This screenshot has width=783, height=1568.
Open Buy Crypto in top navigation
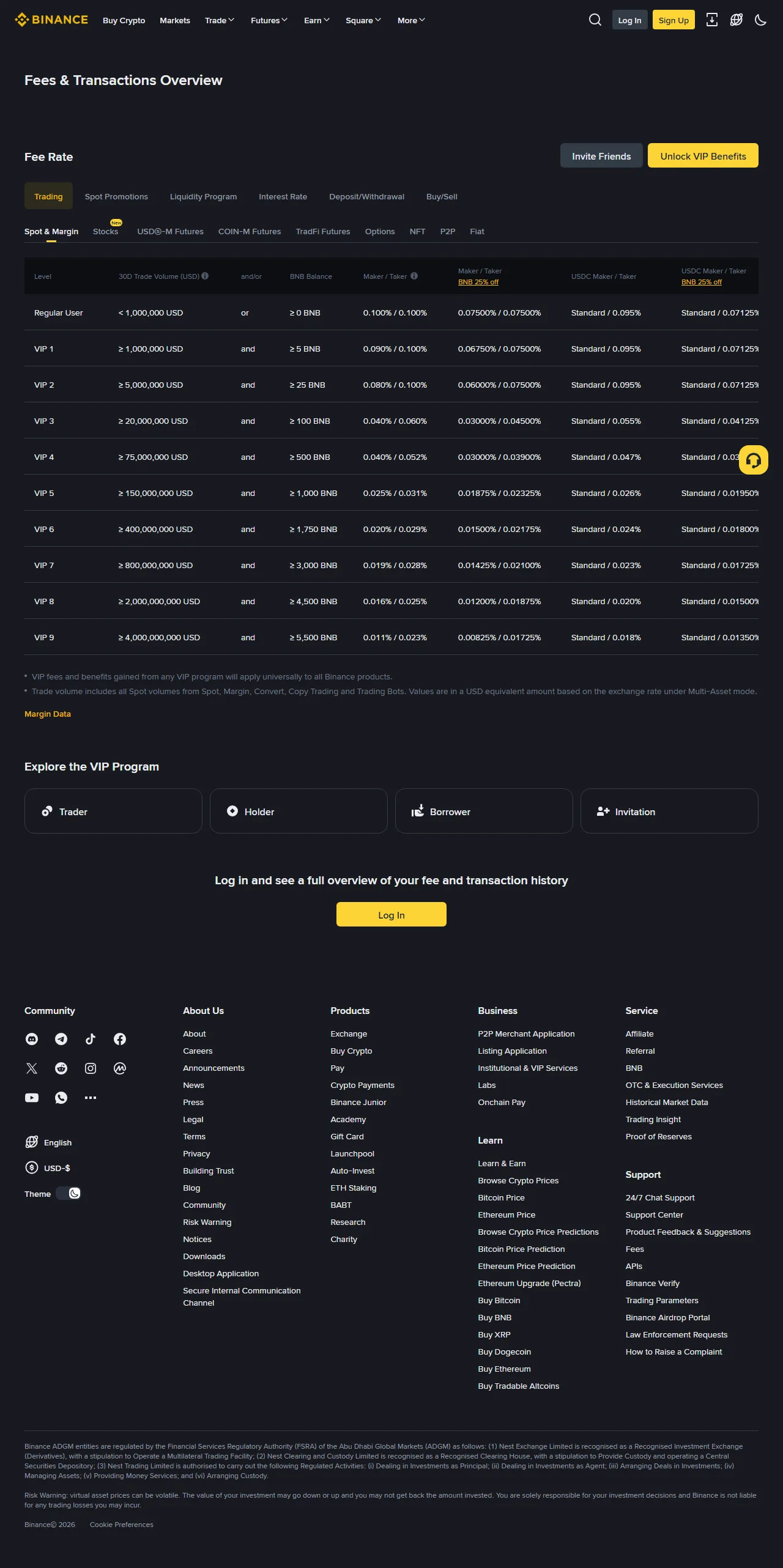(x=124, y=20)
